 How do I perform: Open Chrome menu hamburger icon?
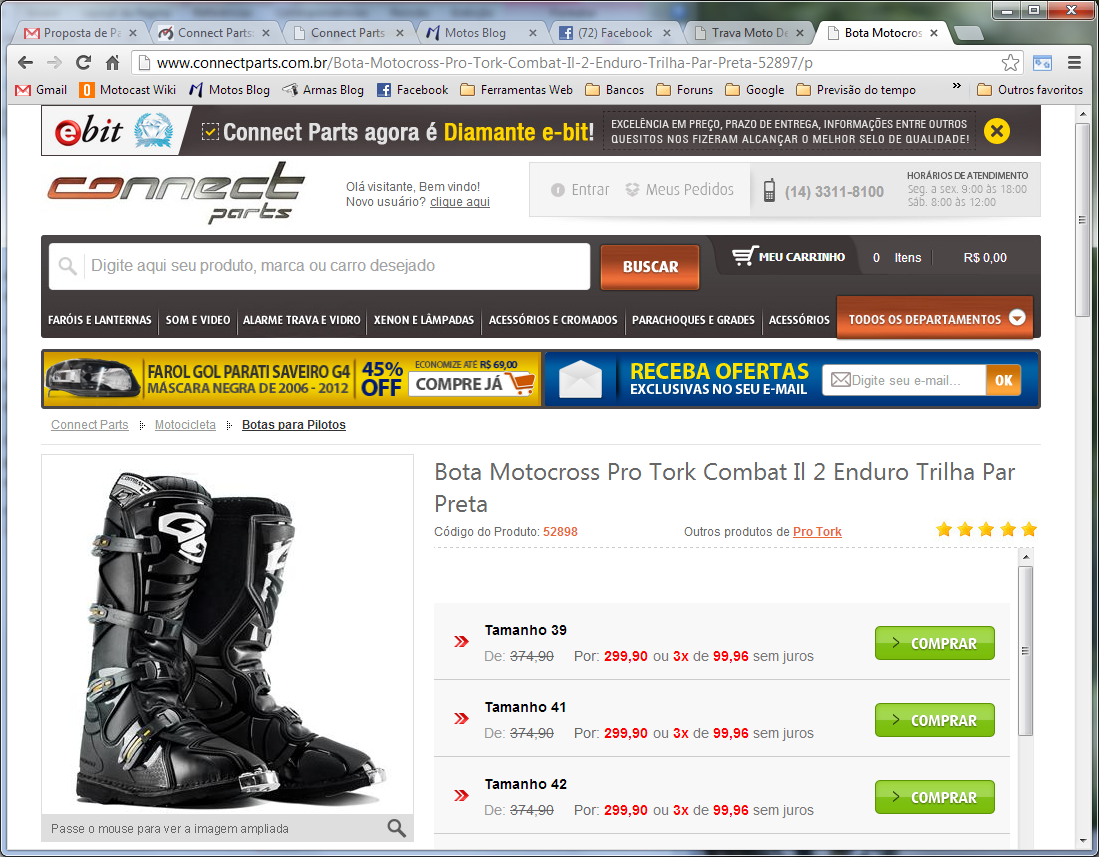click(1074, 62)
